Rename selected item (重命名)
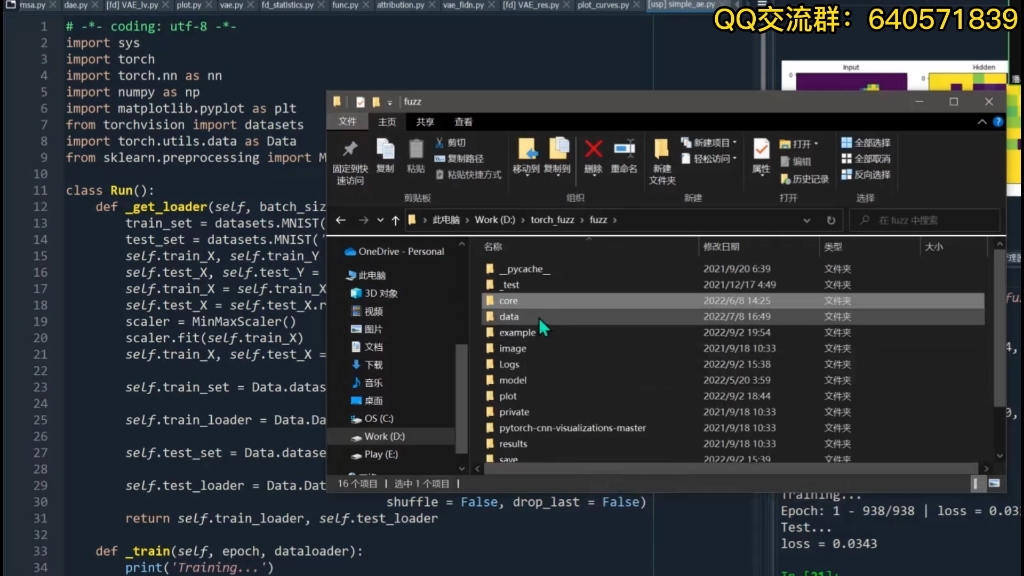This screenshot has height=576, width=1024. [x=624, y=156]
